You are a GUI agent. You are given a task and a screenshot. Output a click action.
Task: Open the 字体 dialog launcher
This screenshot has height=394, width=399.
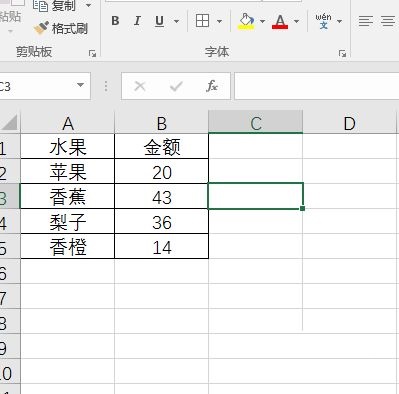(342, 53)
